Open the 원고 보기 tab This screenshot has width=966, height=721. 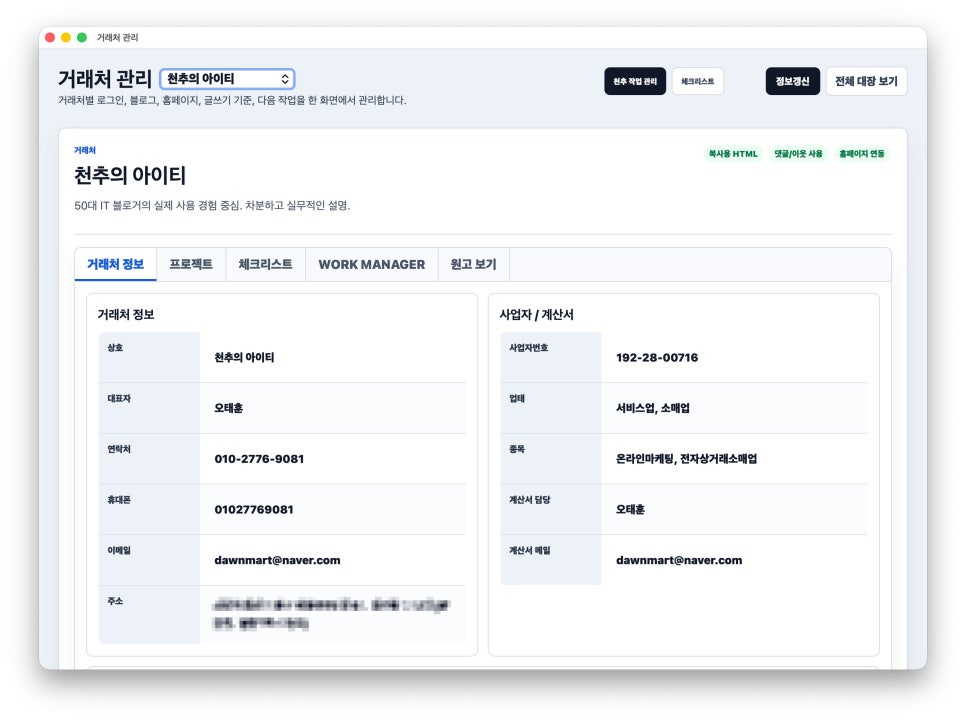pyautogui.click(x=473, y=264)
